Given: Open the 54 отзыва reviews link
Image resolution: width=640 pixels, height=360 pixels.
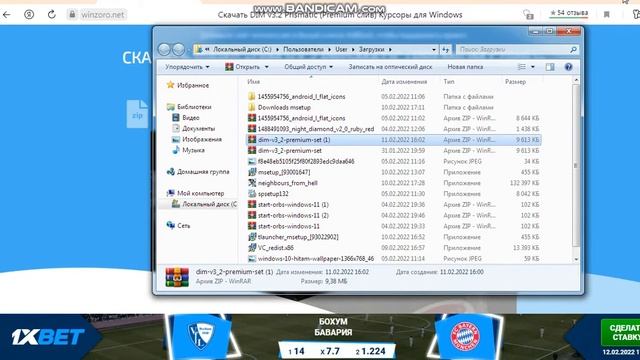Looking at the screenshot, I should coord(569,13).
